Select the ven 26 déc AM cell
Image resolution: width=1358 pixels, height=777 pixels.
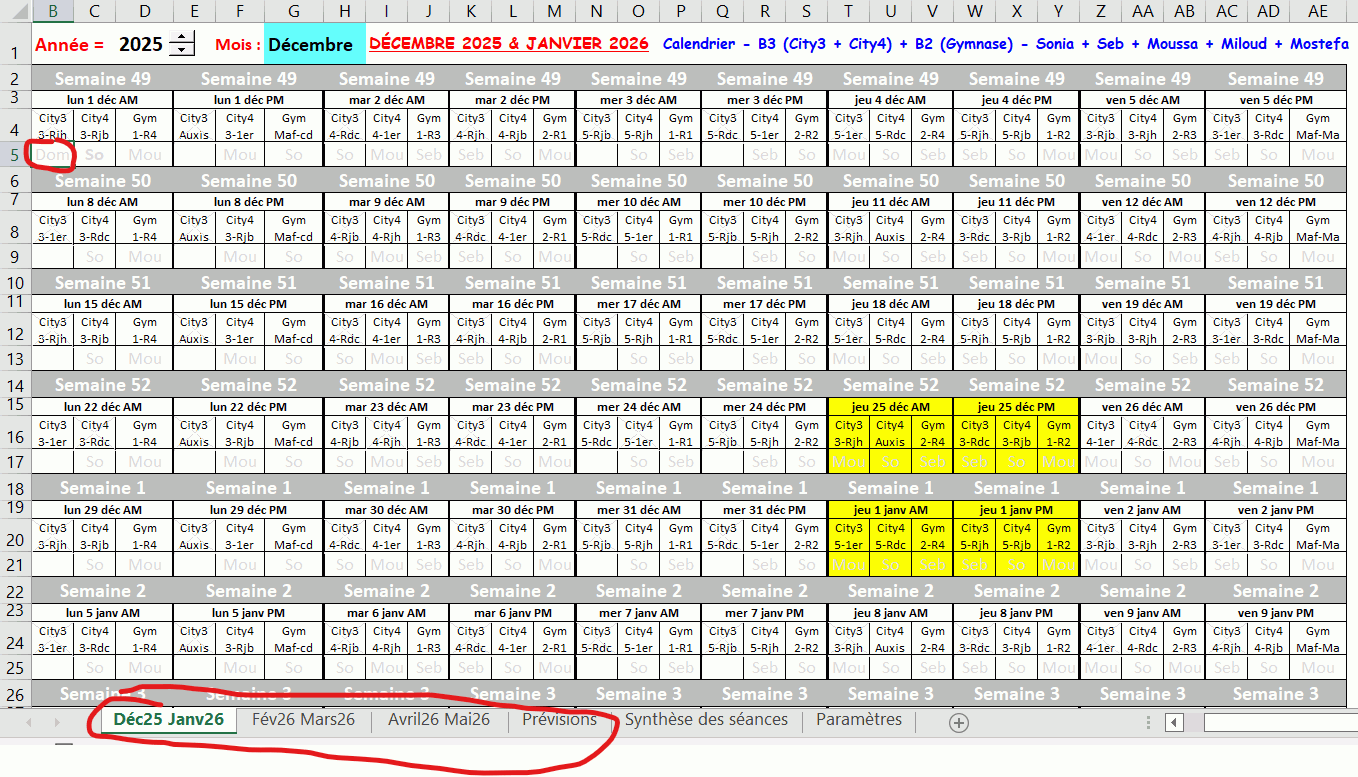click(1142, 407)
